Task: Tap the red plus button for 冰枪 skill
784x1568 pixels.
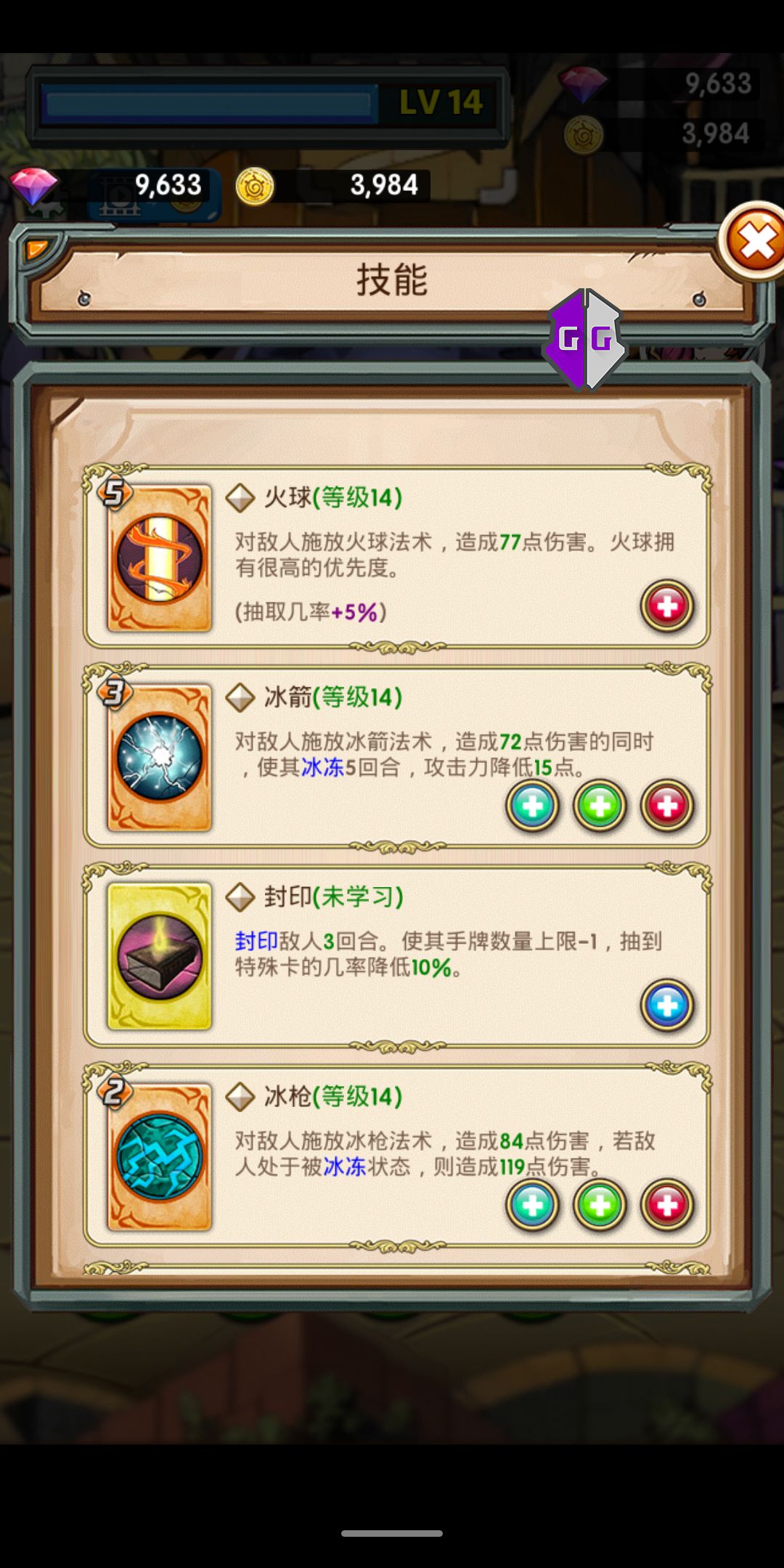Action: 667,1204
